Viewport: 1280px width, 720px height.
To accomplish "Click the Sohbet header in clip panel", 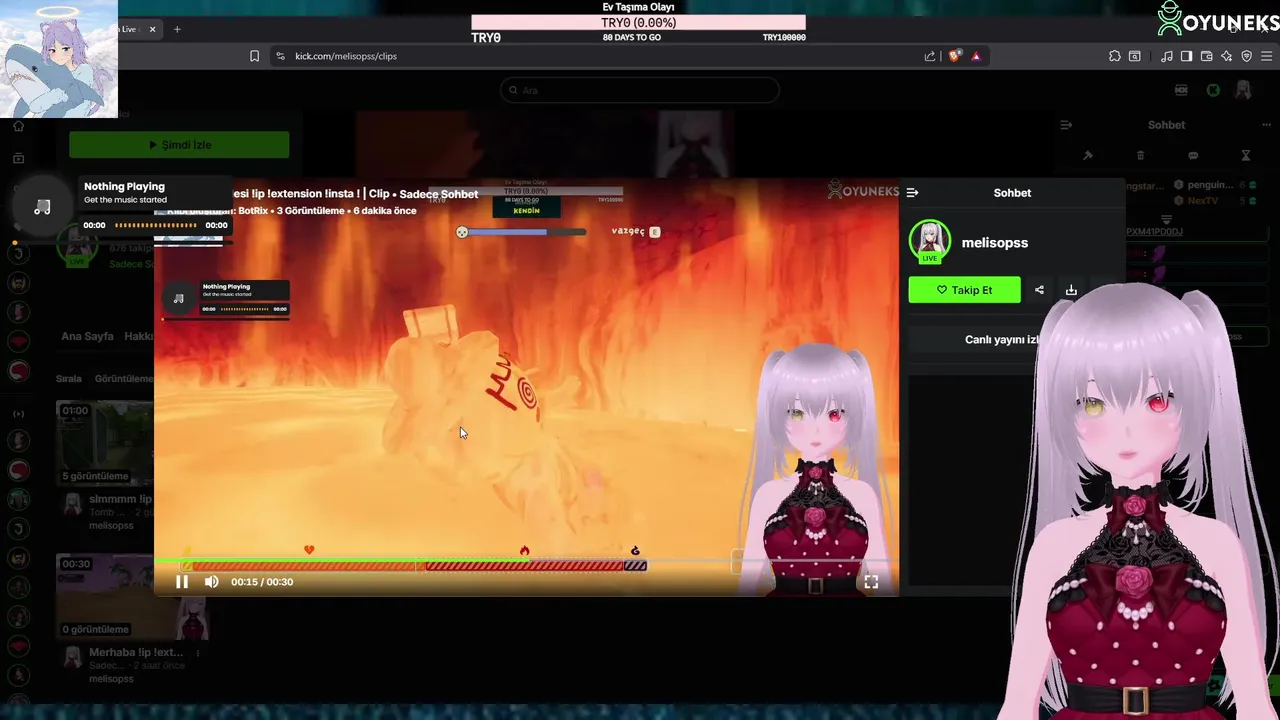I will [1012, 193].
